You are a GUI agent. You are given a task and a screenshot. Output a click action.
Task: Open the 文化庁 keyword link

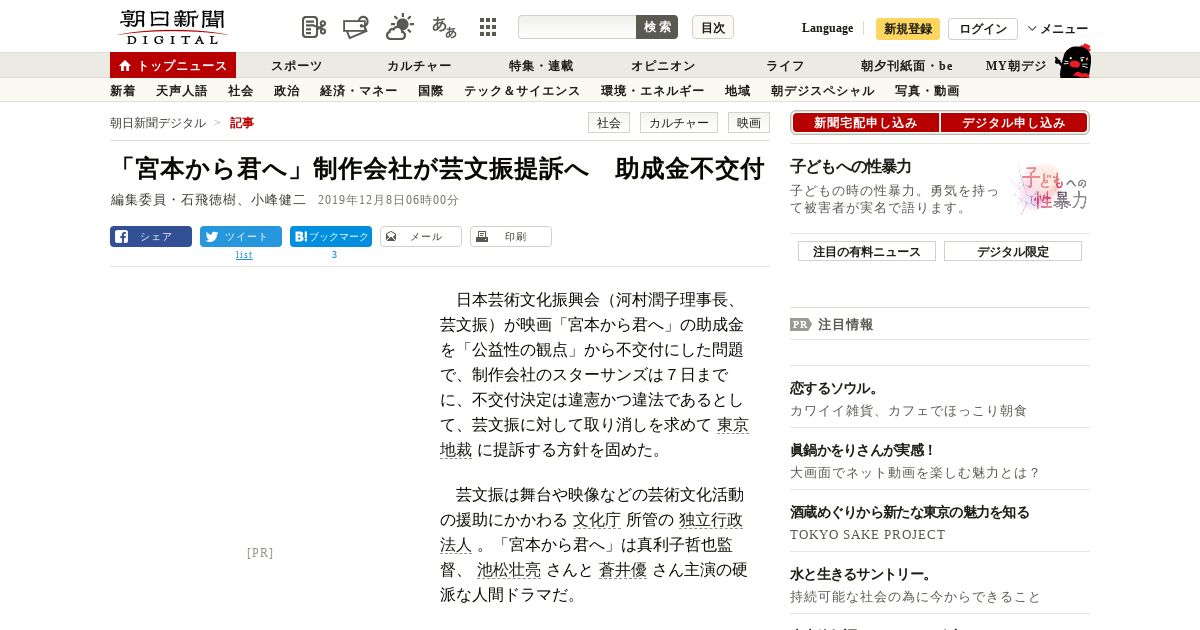click(x=597, y=520)
